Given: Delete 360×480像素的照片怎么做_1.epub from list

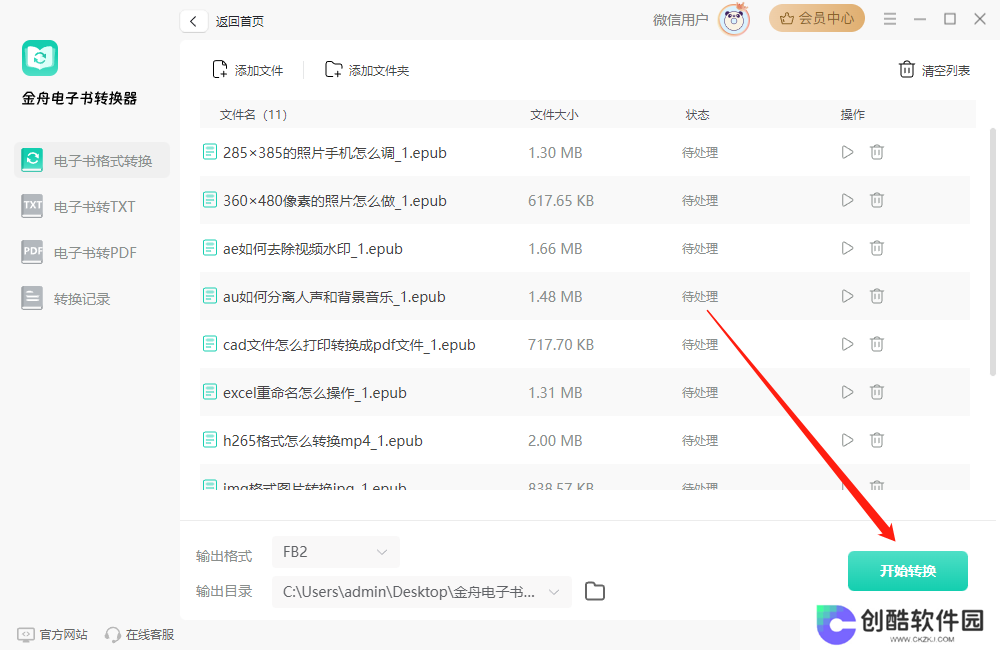Looking at the screenshot, I should point(877,200).
